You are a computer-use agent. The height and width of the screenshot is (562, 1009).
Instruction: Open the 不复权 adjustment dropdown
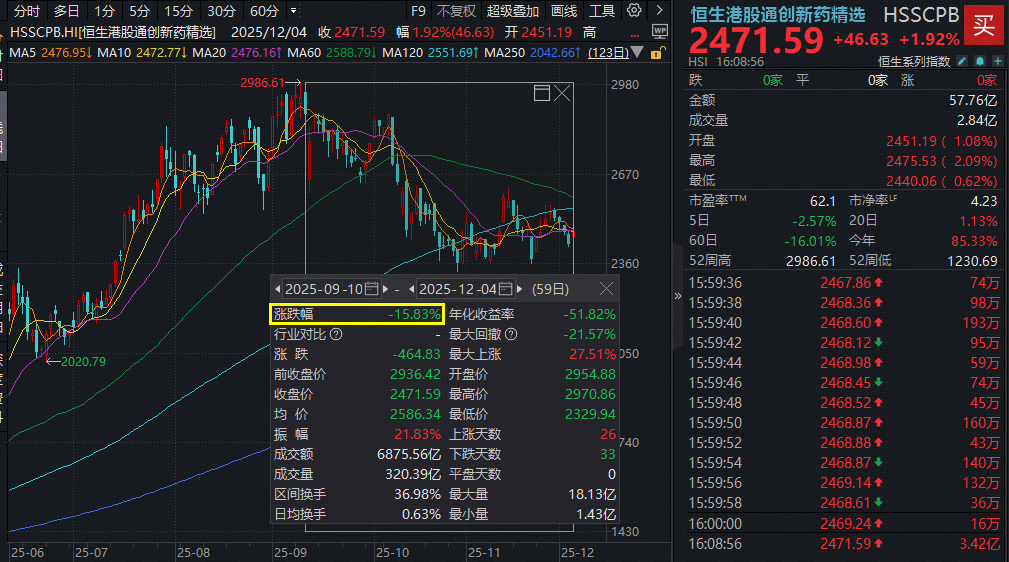pyautogui.click(x=456, y=11)
